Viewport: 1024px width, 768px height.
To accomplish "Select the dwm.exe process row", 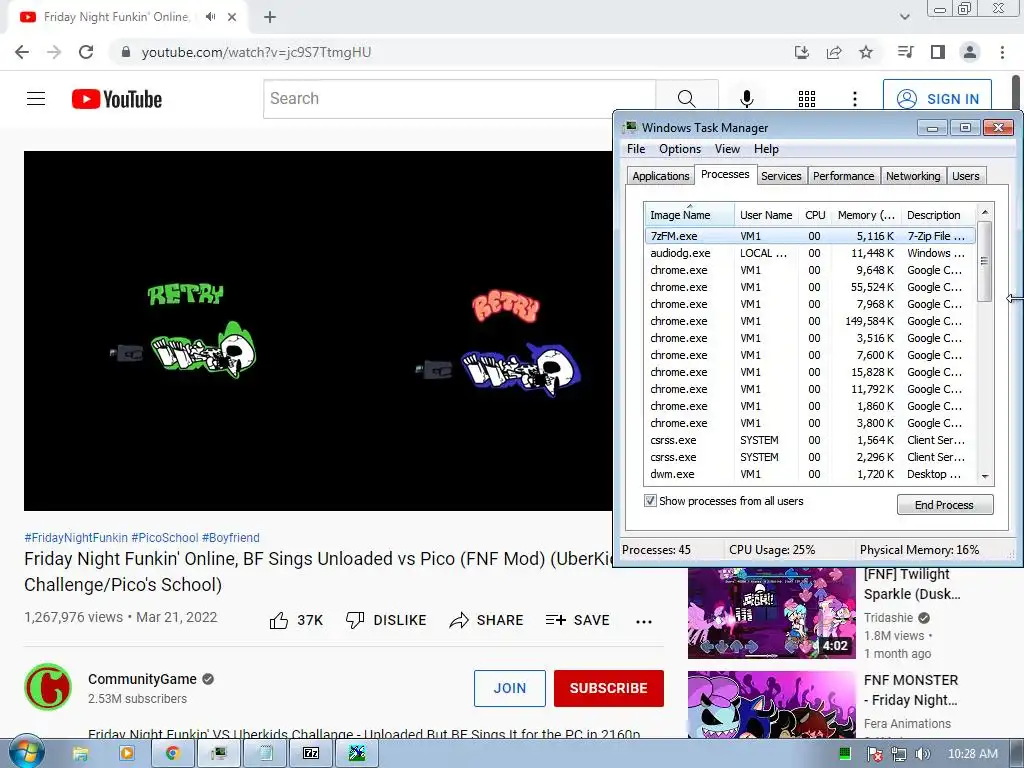I will [810, 474].
